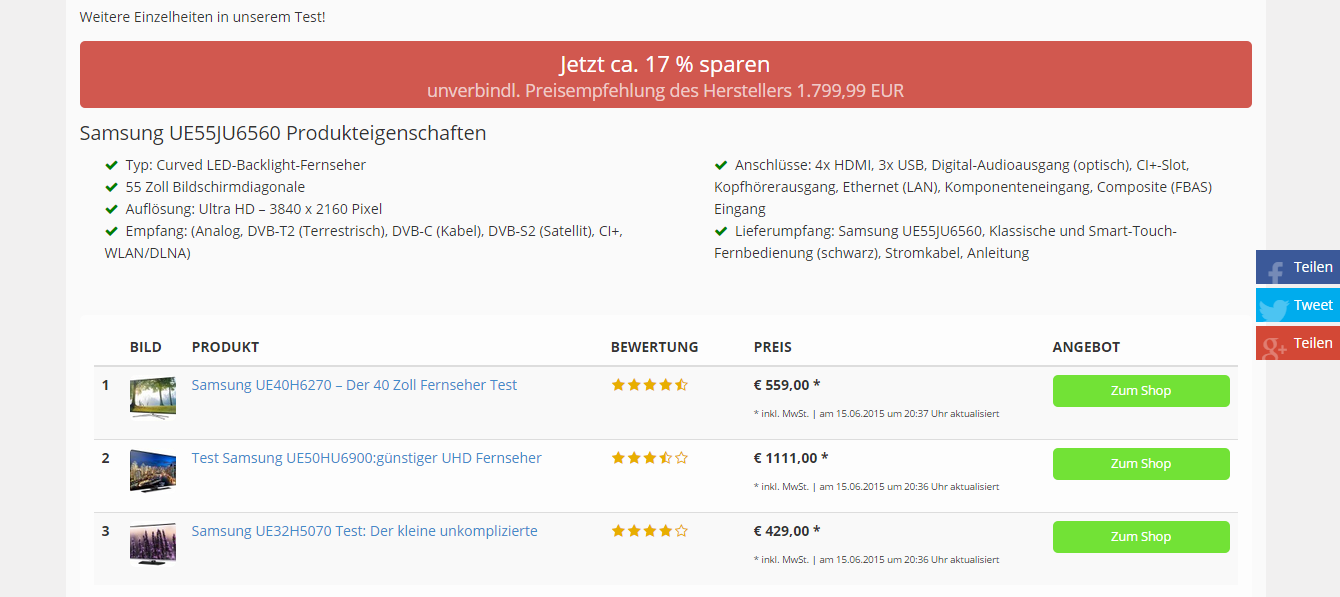This screenshot has height=597, width=1340.
Task: Open the Samsung UE32H5070 Test page
Action: [366, 531]
